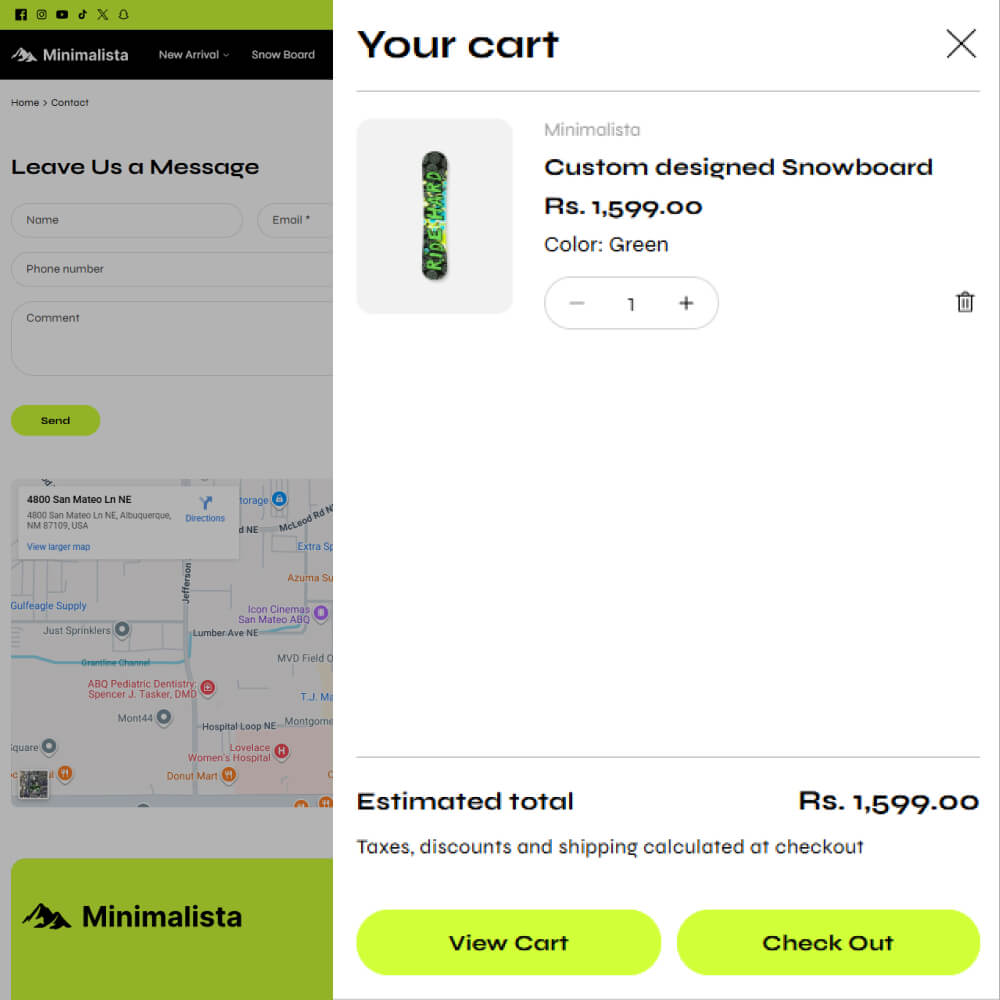Open the snowboard product thumbnail
Screen dimensions: 1000x1000
coord(434,216)
